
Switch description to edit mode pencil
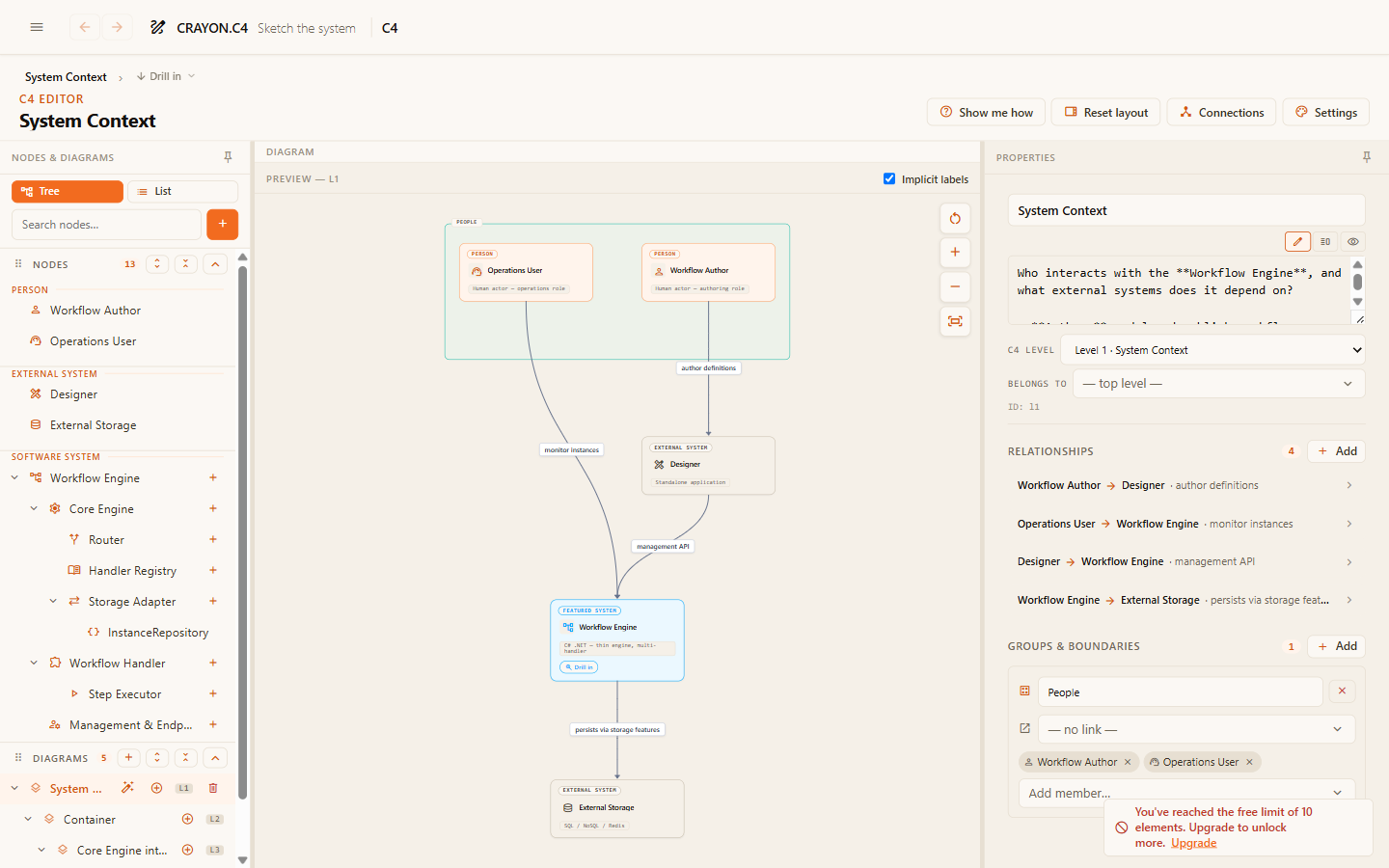pyautogui.click(x=1297, y=242)
